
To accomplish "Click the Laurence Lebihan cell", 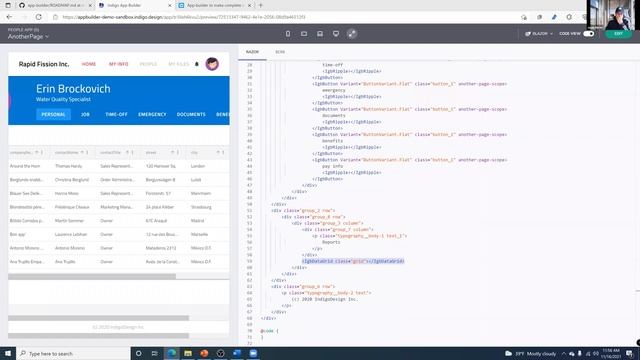I will (71, 234).
